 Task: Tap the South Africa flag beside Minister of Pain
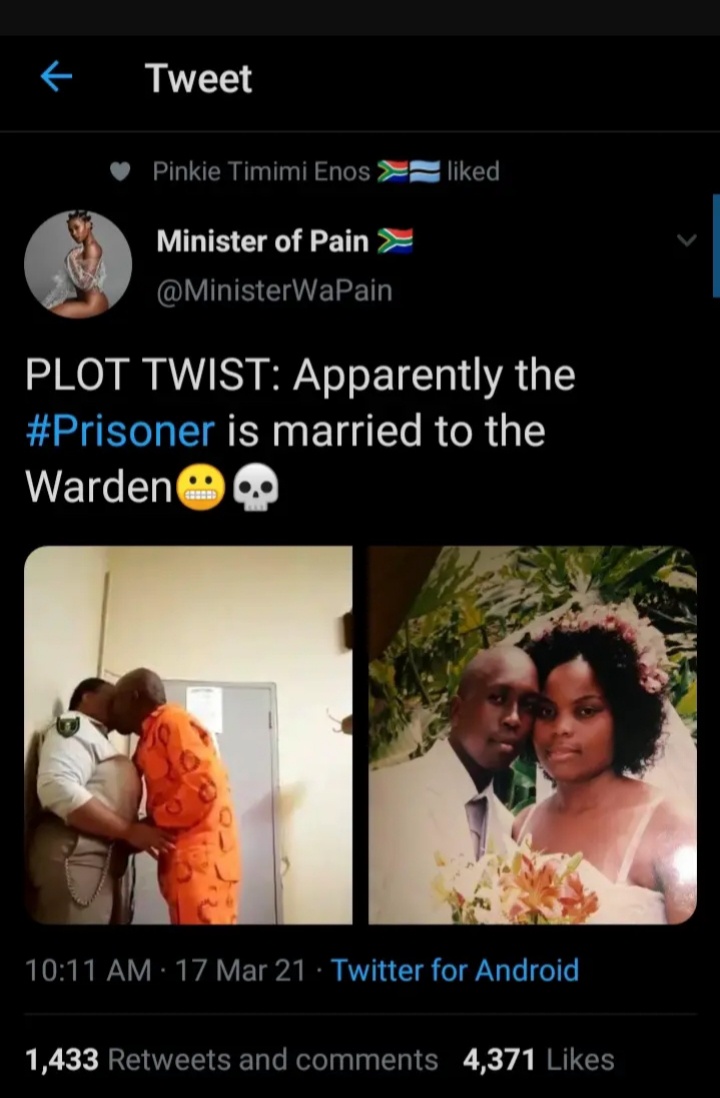tap(395, 241)
